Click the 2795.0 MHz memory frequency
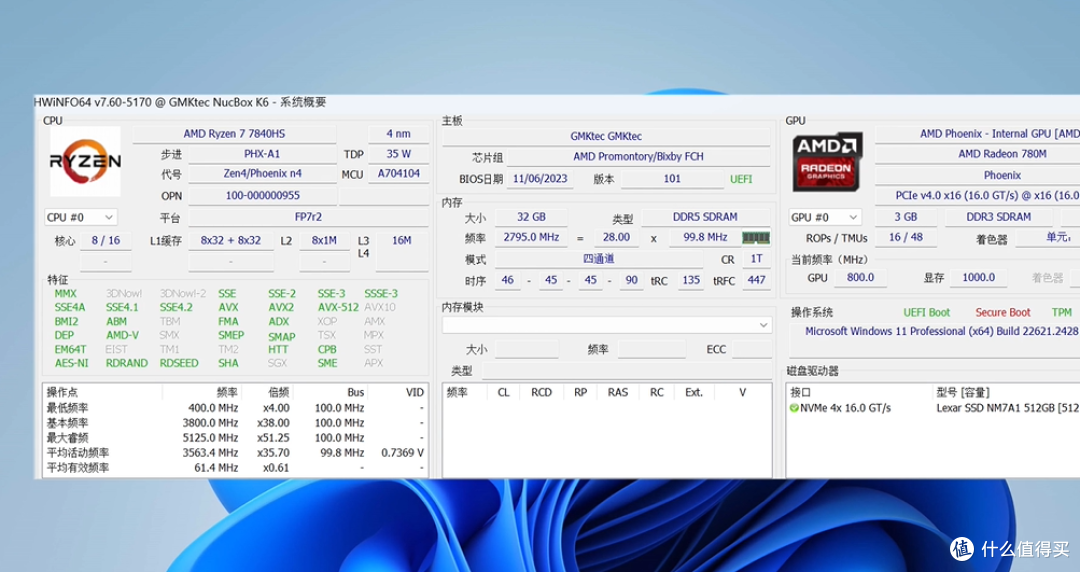Viewport: 1080px width, 572px height. tap(531, 237)
